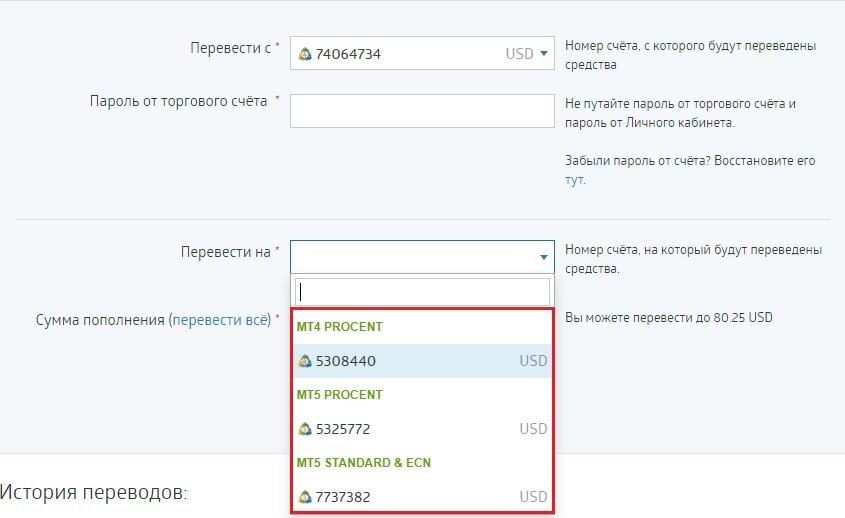Select account 5308440 from the list
This screenshot has width=845, height=518.
click(x=422, y=361)
